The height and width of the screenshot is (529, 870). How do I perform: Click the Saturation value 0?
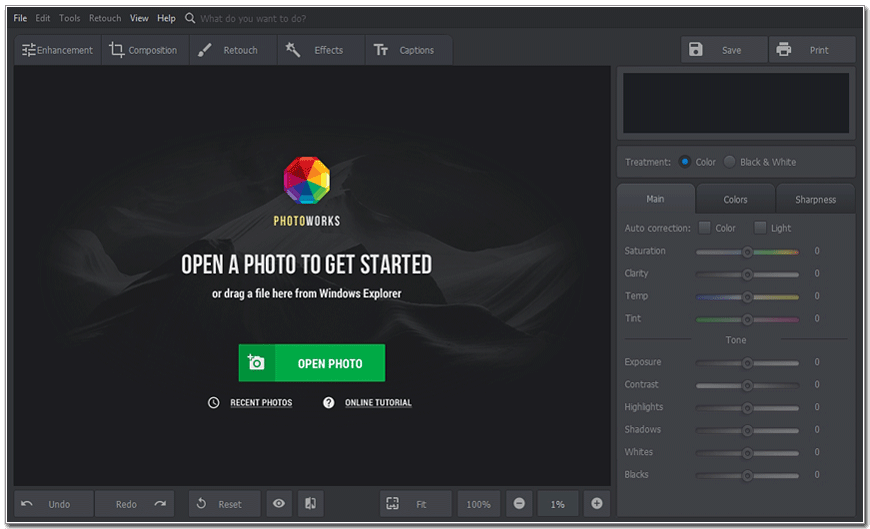817,251
